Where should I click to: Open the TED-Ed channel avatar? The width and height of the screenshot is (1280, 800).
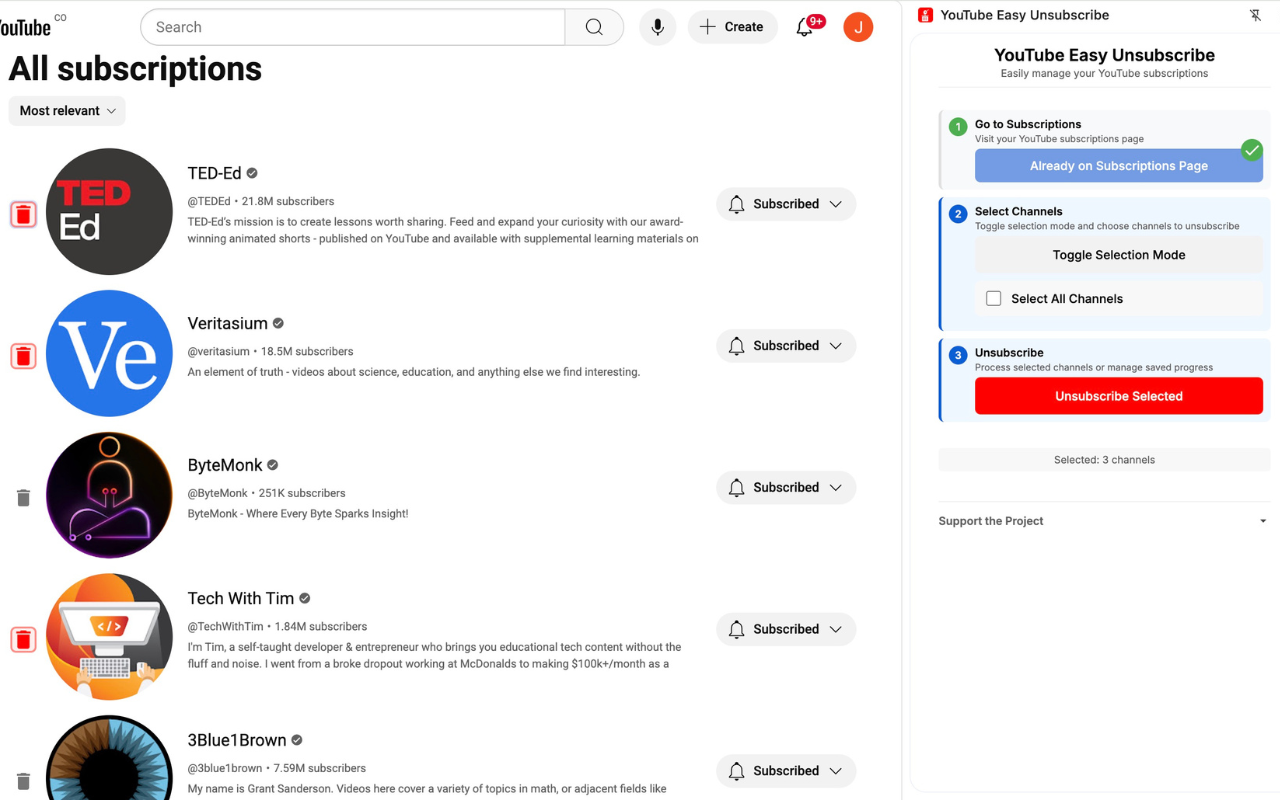click(x=109, y=211)
